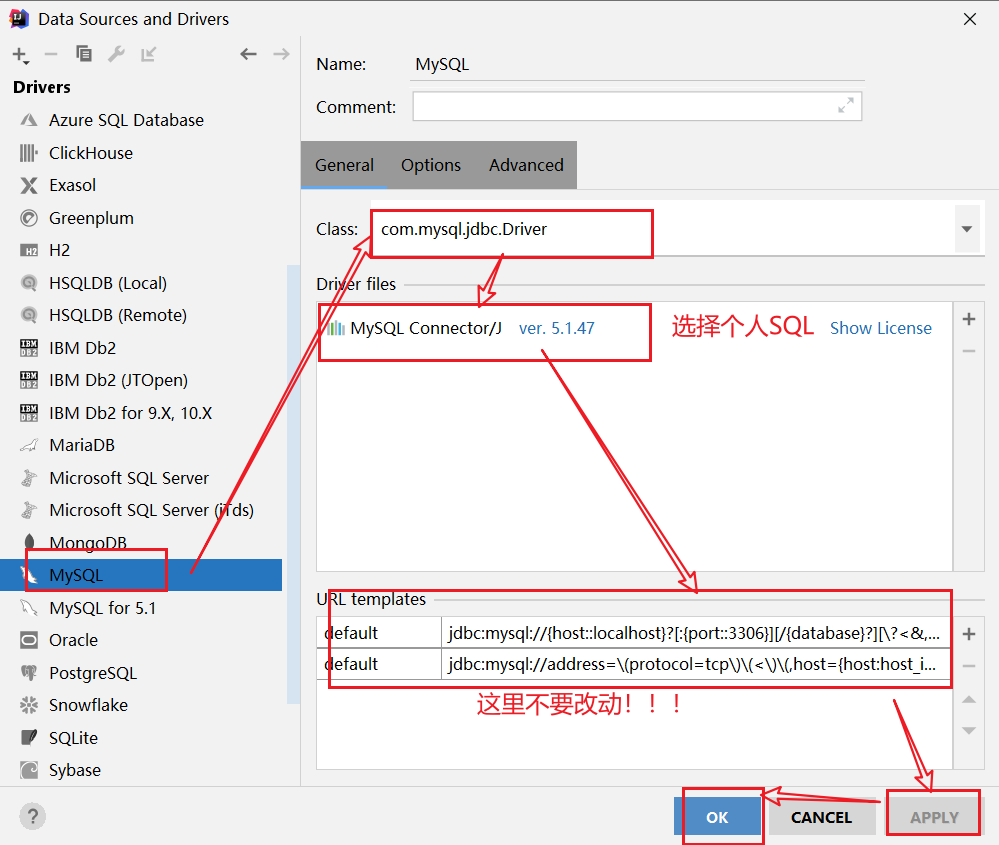Open the Show License link
The image size is (999, 845).
tap(880, 328)
